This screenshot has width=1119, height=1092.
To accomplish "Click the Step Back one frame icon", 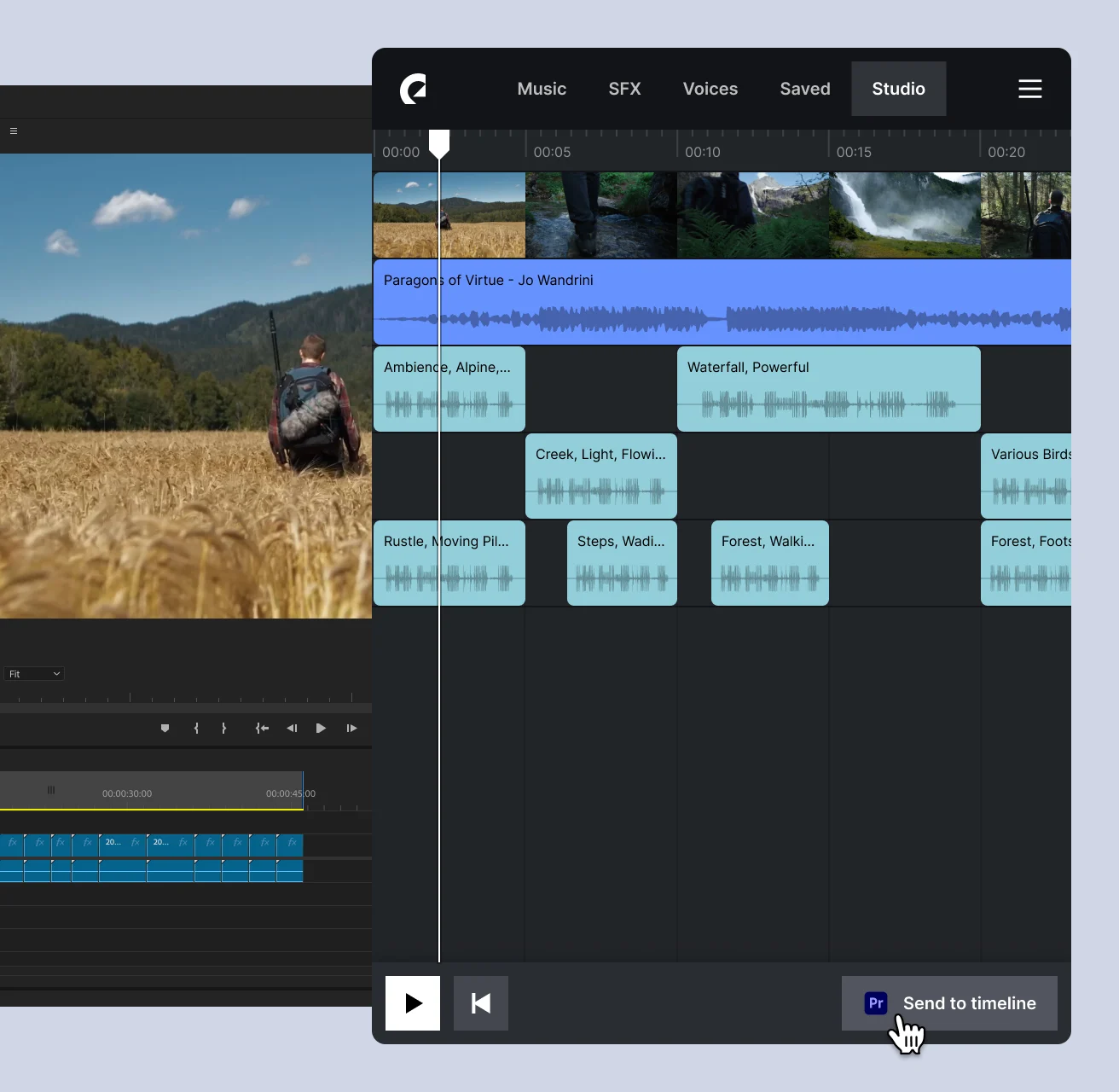I will pos(292,728).
